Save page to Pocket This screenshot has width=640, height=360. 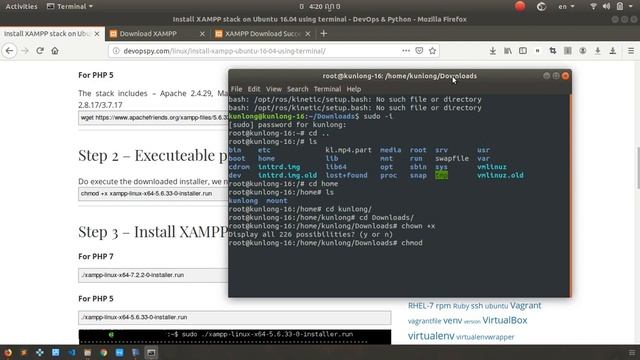[x=419, y=51]
